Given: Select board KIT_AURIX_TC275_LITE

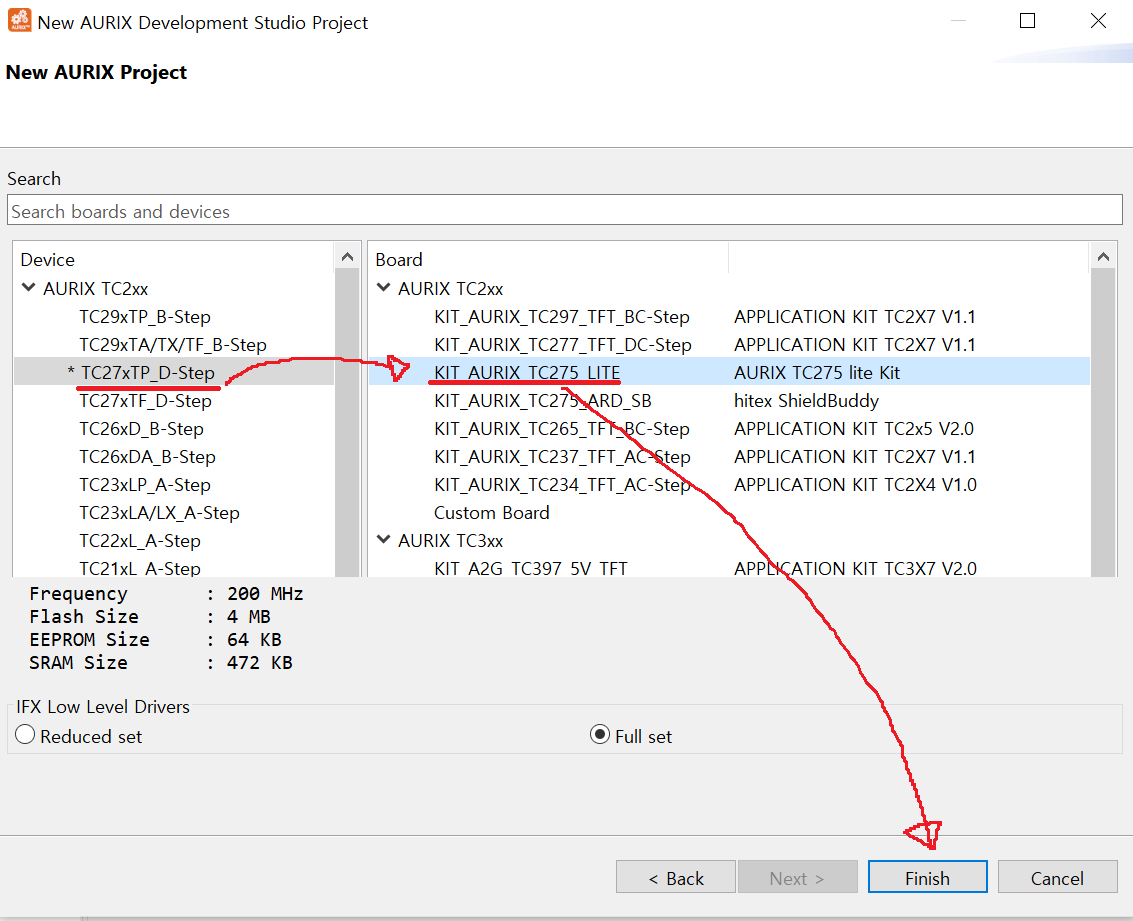Looking at the screenshot, I should (x=527, y=373).
